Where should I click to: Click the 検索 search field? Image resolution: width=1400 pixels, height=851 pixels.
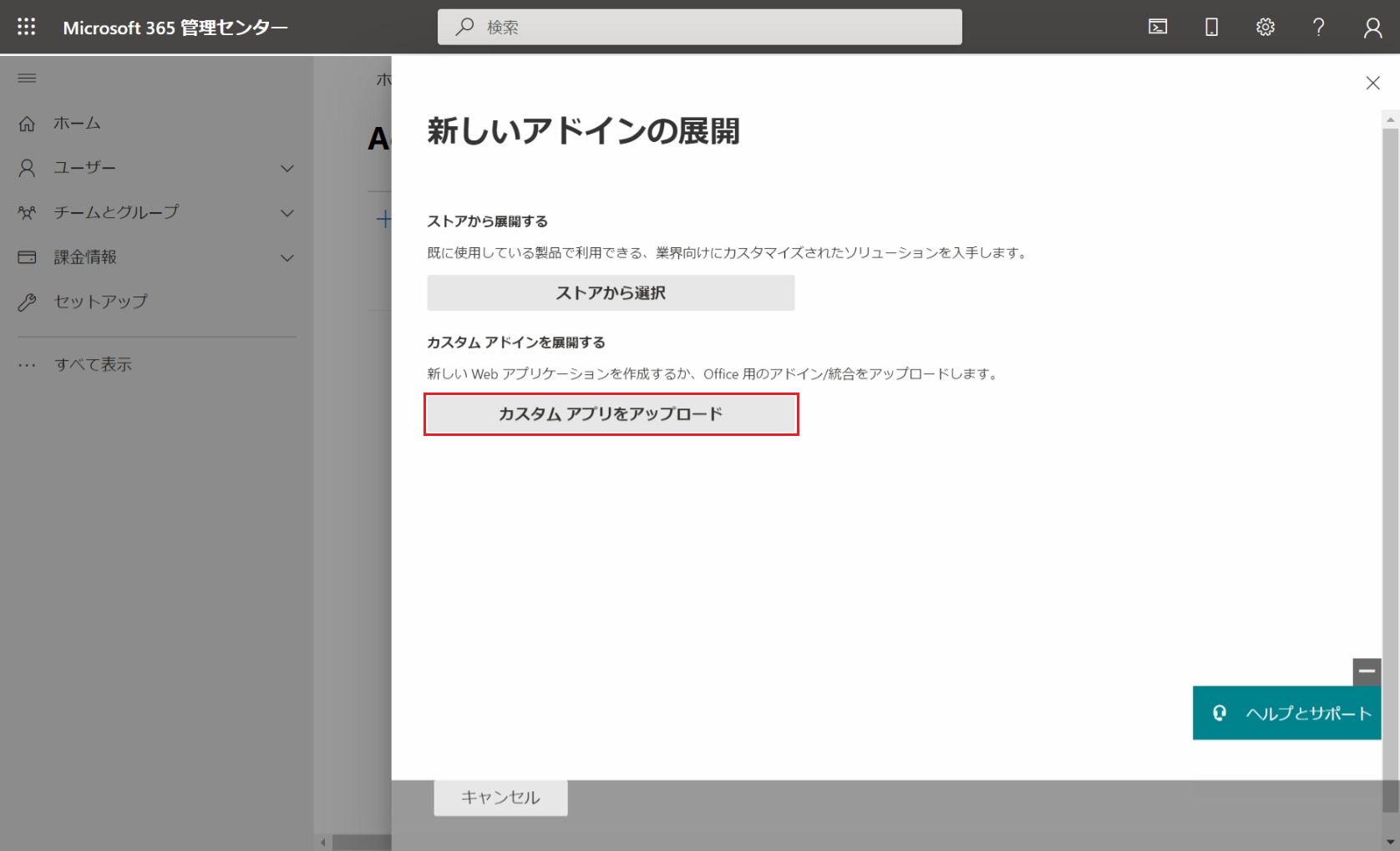click(x=700, y=27)
